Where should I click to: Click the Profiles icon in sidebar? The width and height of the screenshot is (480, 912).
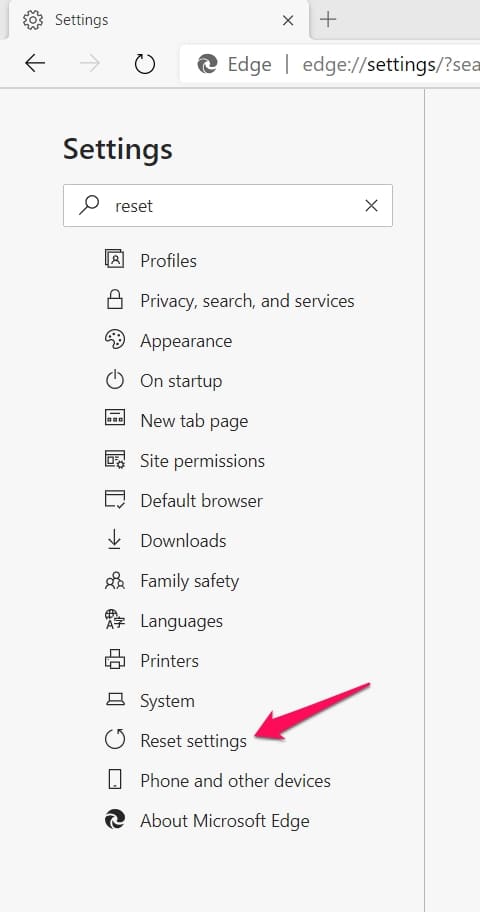click(115, 259)
